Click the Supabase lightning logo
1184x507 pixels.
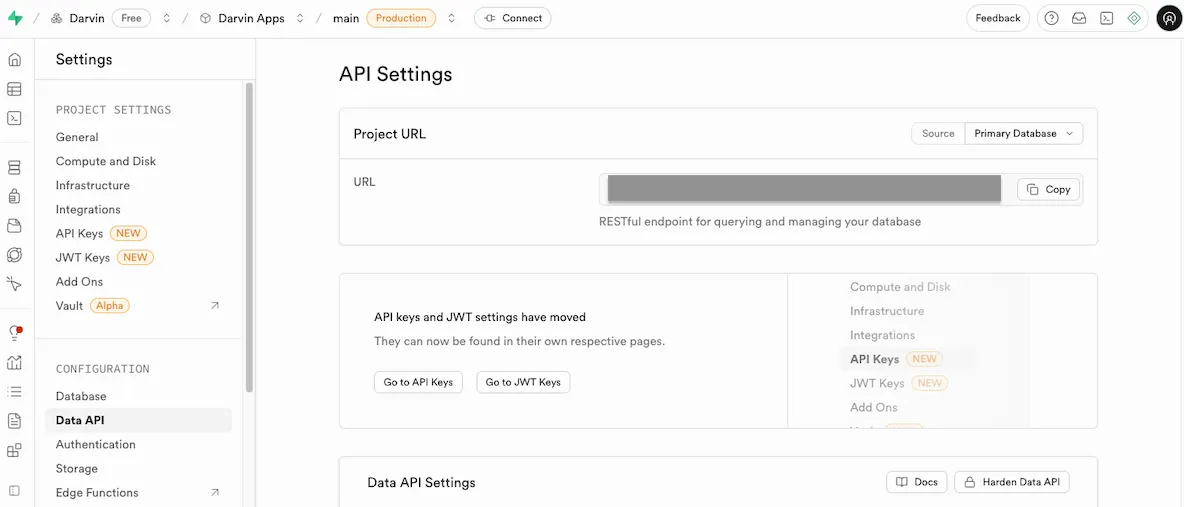click(x=15, y=18)
